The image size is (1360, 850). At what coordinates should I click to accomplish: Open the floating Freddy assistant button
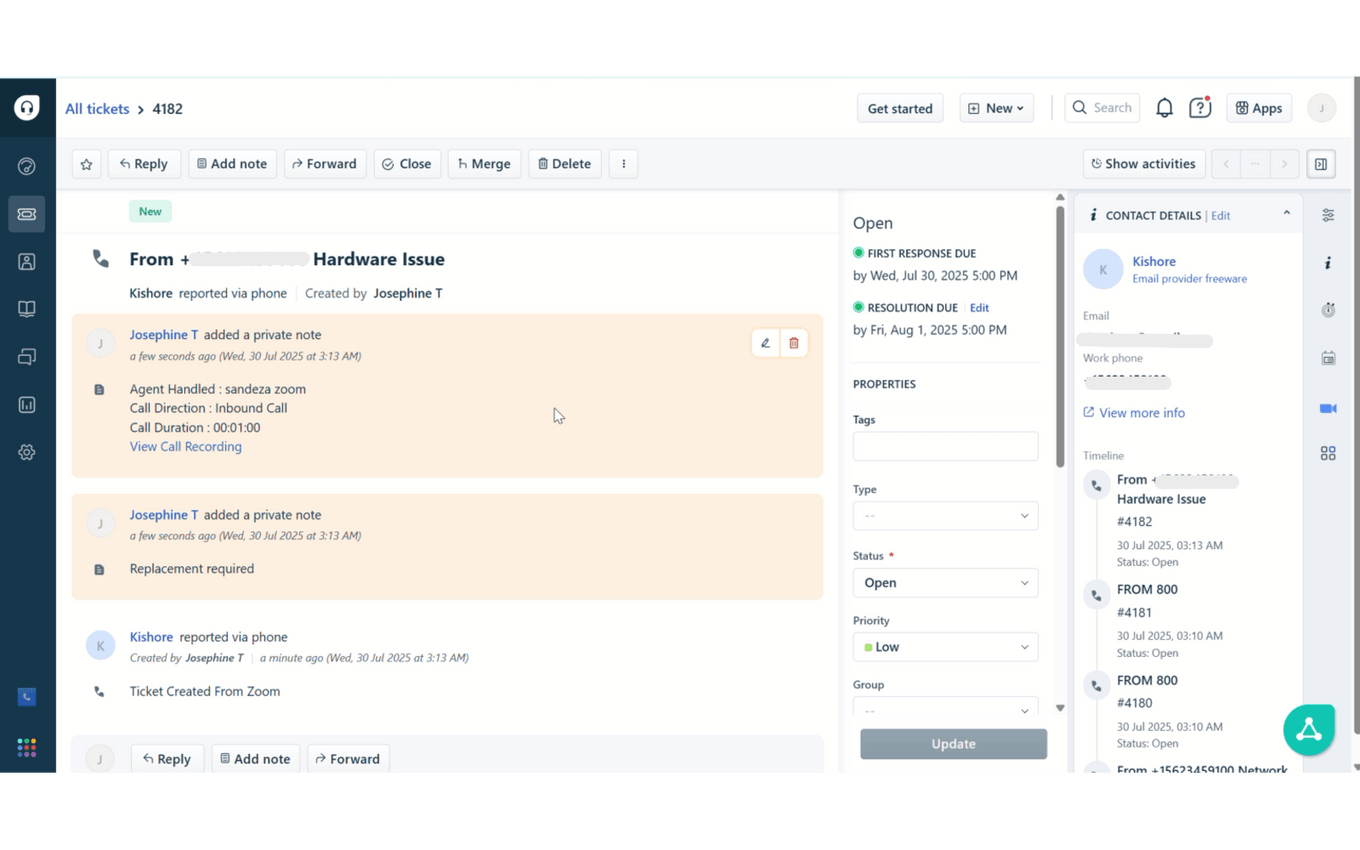(1309, 729)
